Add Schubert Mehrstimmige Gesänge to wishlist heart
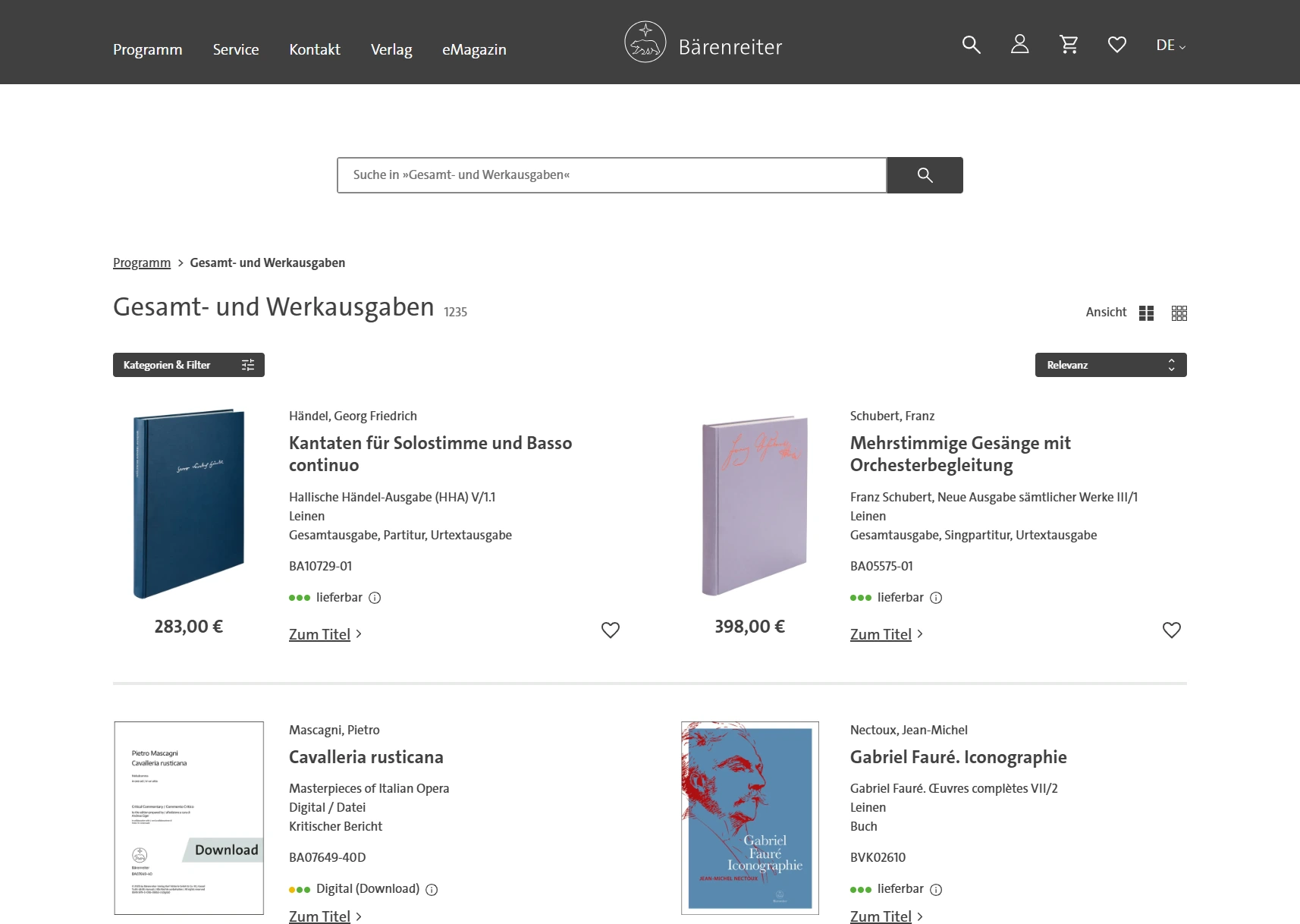Screen dimensions: 1300x924 [x=1172, y=630]
